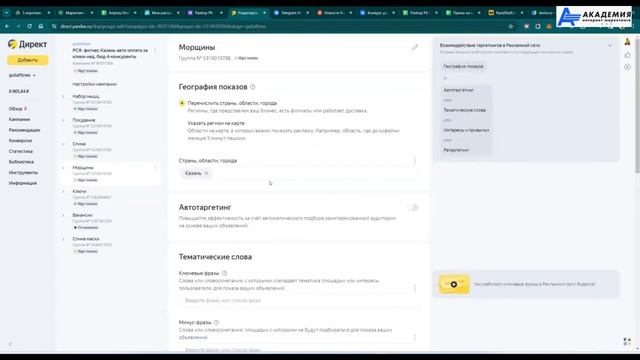Toggle the Автотаргетинг switch
The height and width of the screenshot is (360, 640).
[x=413, y=208]
